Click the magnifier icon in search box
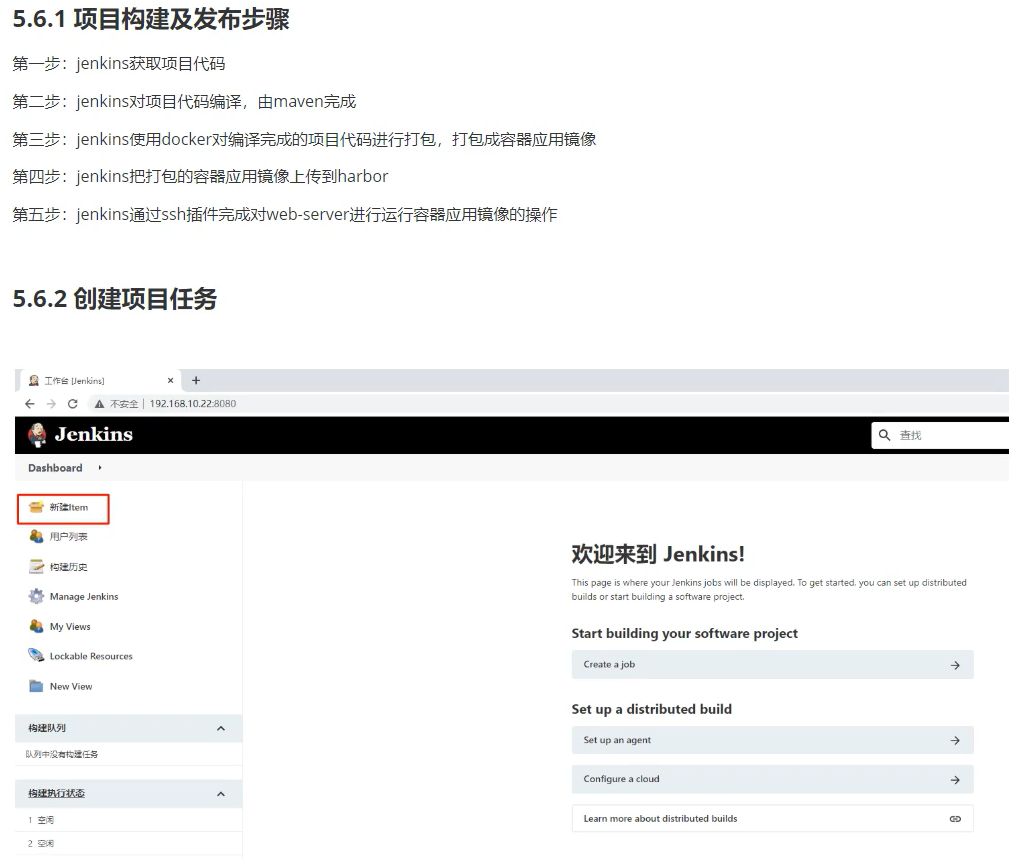Screen dimensions: 1031x859 click(884, 435)
